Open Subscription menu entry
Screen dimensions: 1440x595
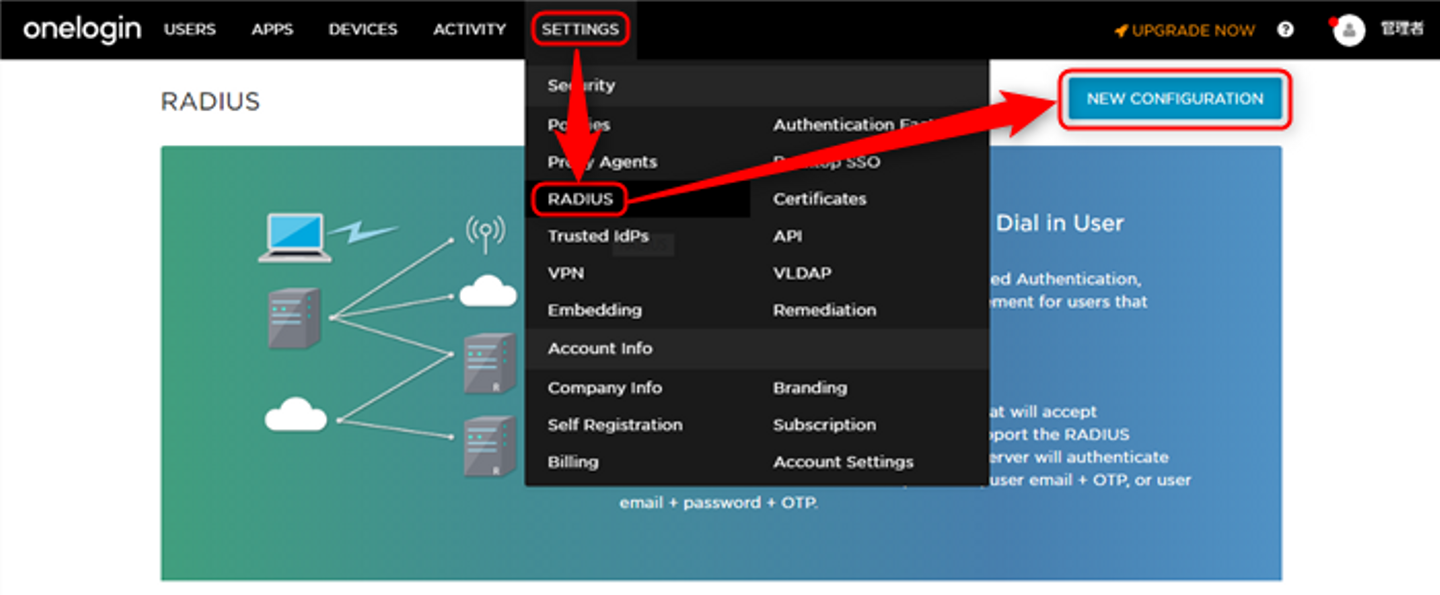(825, 425)
